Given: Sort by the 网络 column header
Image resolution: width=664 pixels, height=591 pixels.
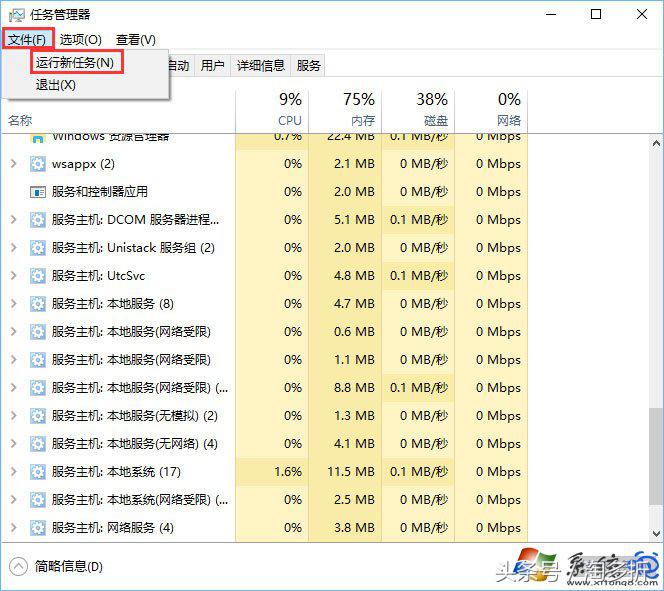Looking at the screenshot, I should [x=491, y=110].
